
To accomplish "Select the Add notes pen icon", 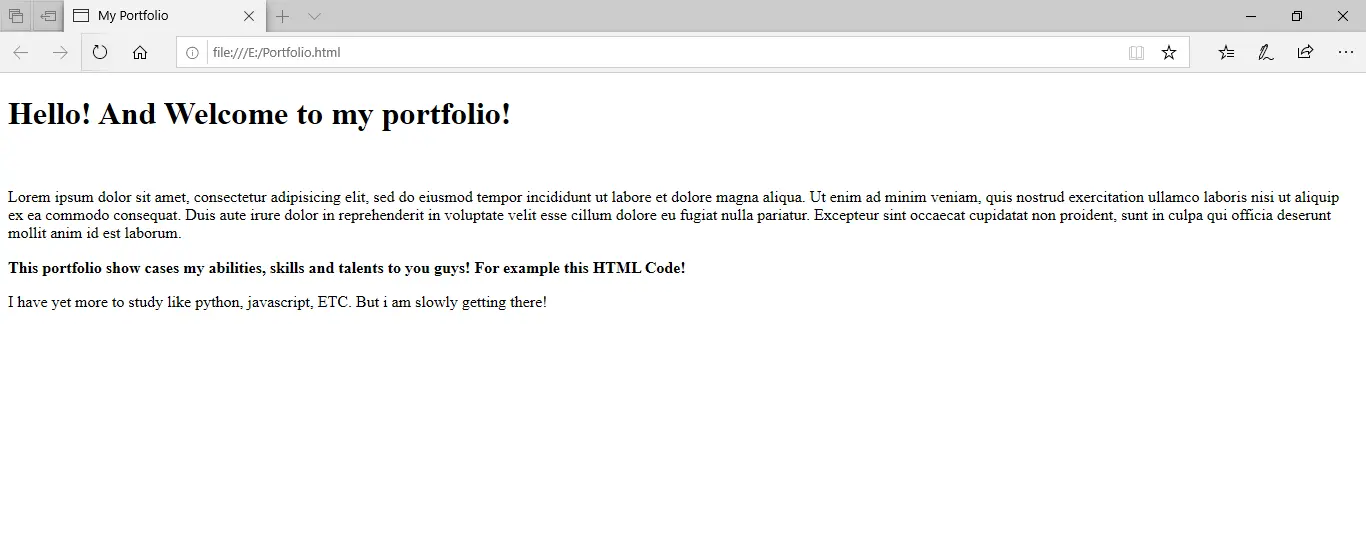I will tap(1265, 53).
